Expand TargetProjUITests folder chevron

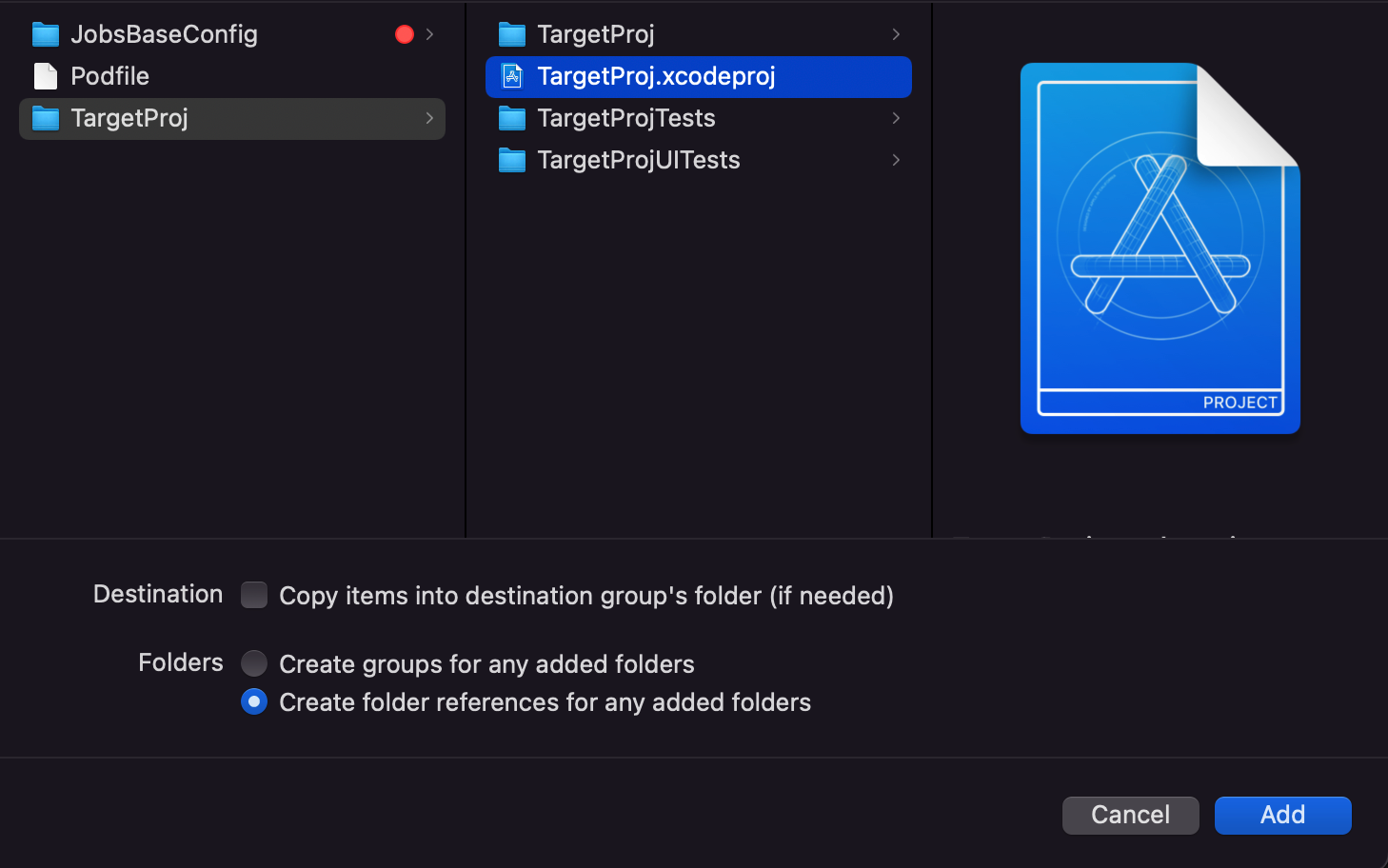(896, 160)
